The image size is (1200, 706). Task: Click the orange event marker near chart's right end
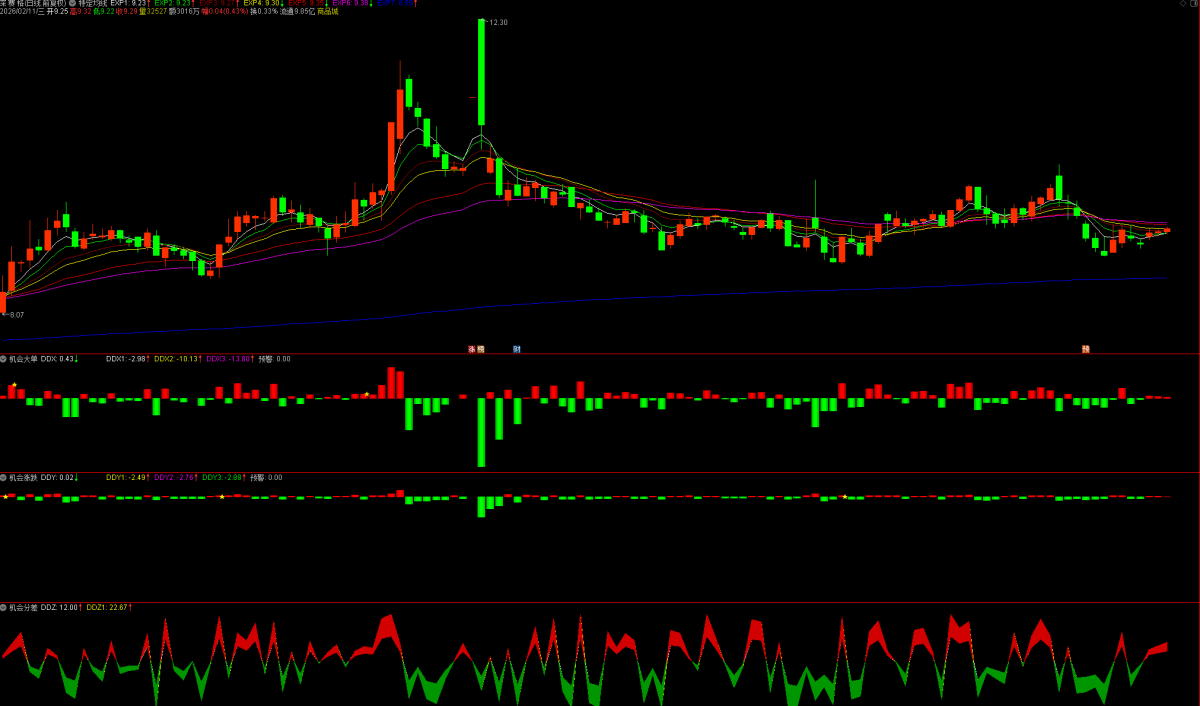tap(1085, 349)
